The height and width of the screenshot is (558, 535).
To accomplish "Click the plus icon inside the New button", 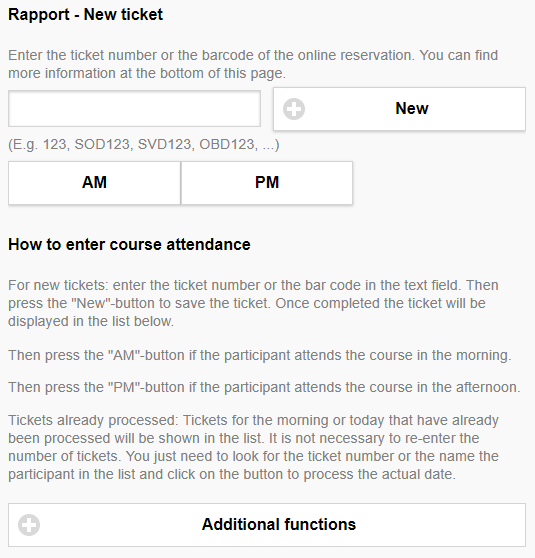I will pos(294,109).
